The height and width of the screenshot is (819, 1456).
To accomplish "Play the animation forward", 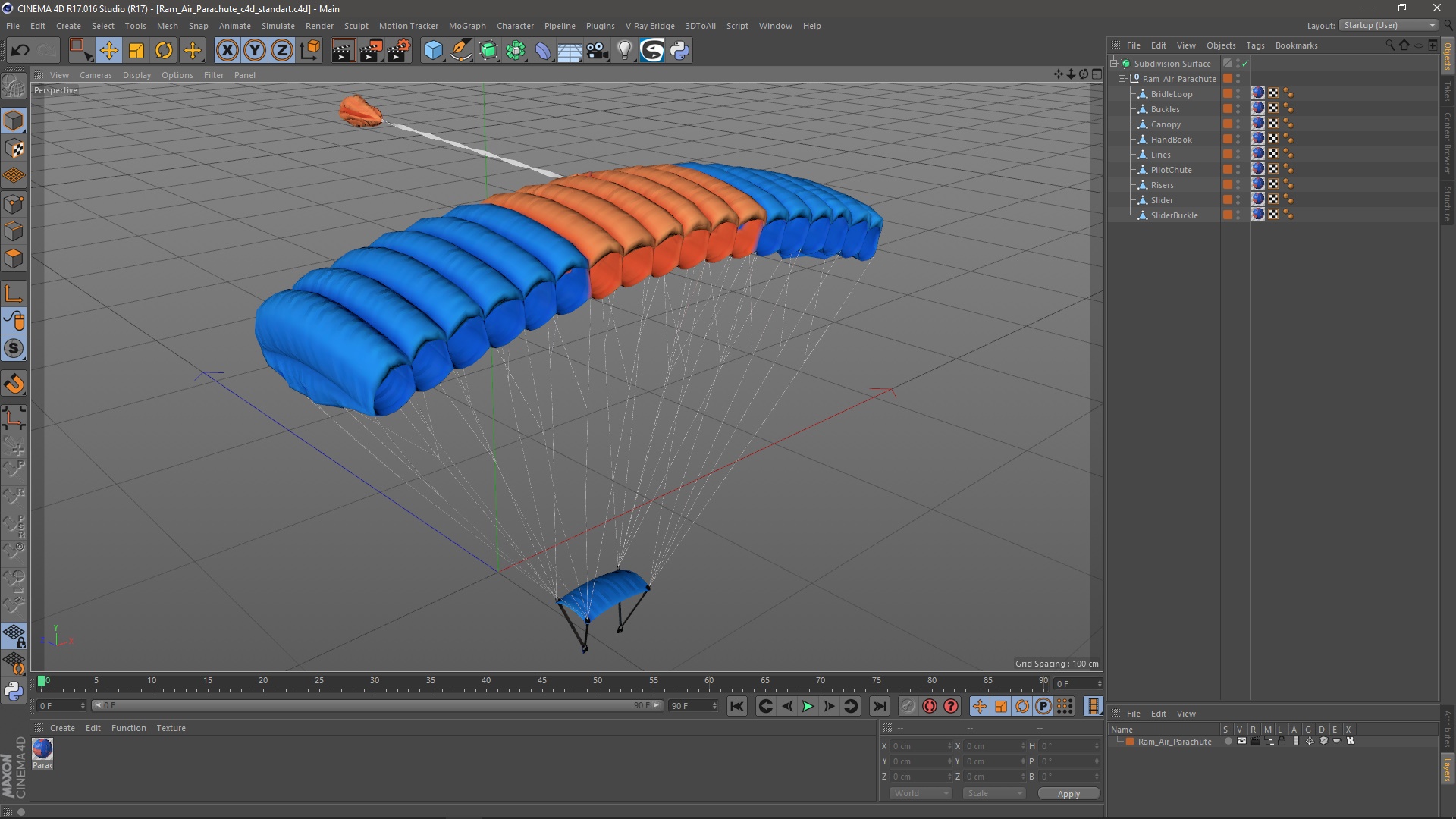I will click(808, 706).
